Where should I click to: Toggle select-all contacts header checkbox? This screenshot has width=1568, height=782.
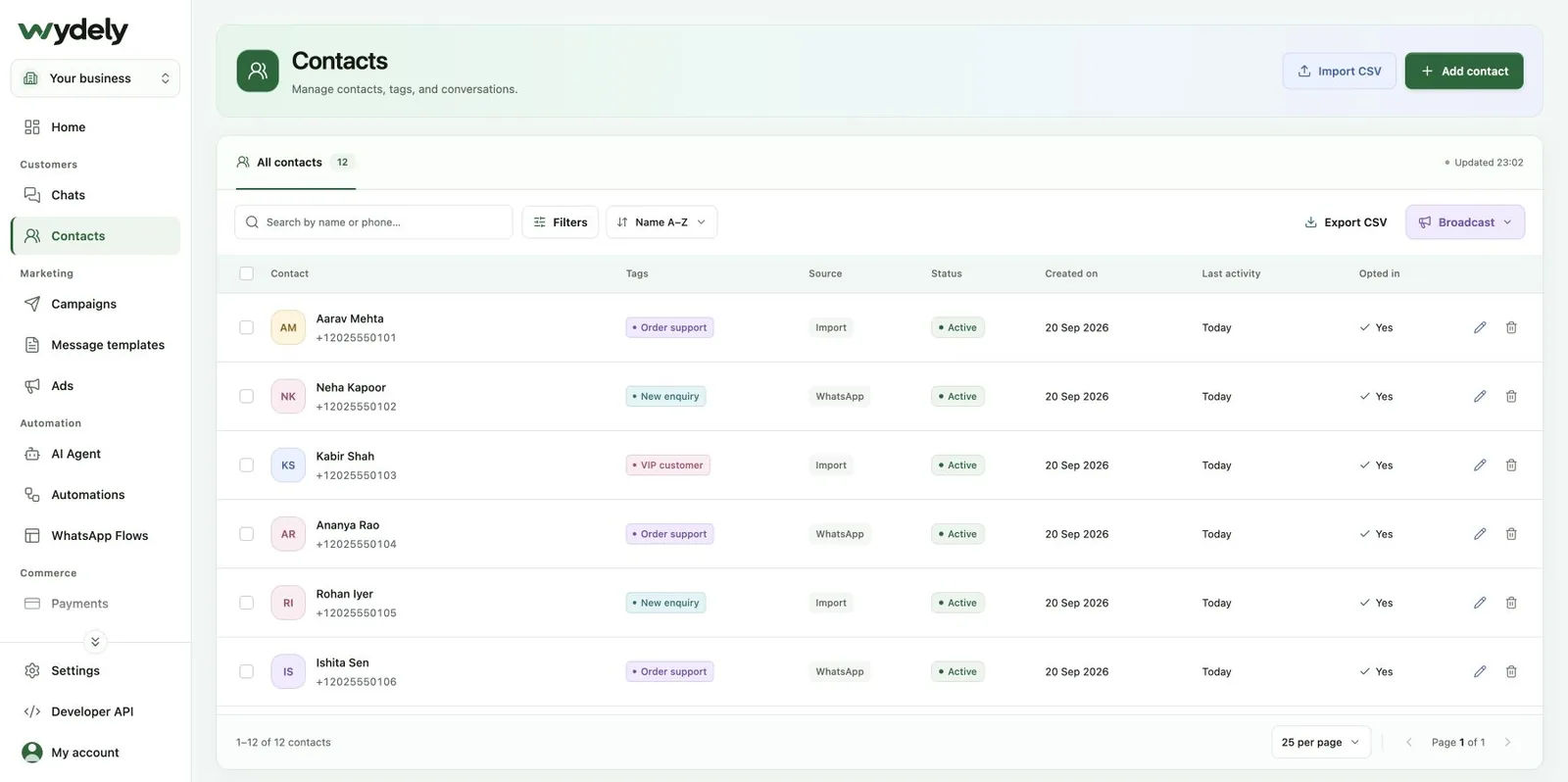pyautogui.click(x=246, y=273)
